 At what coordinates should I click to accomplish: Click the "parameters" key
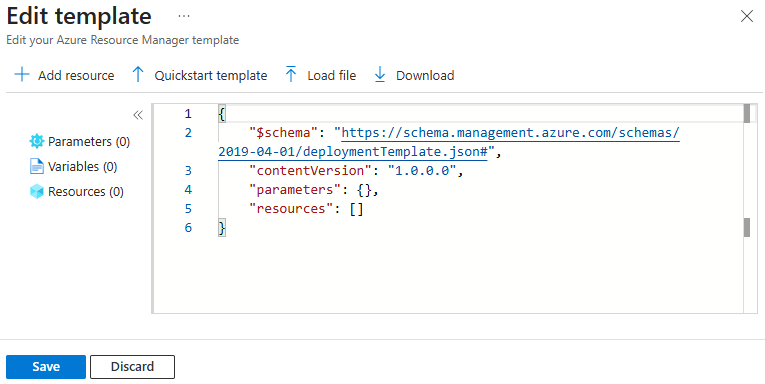[295, 190]
